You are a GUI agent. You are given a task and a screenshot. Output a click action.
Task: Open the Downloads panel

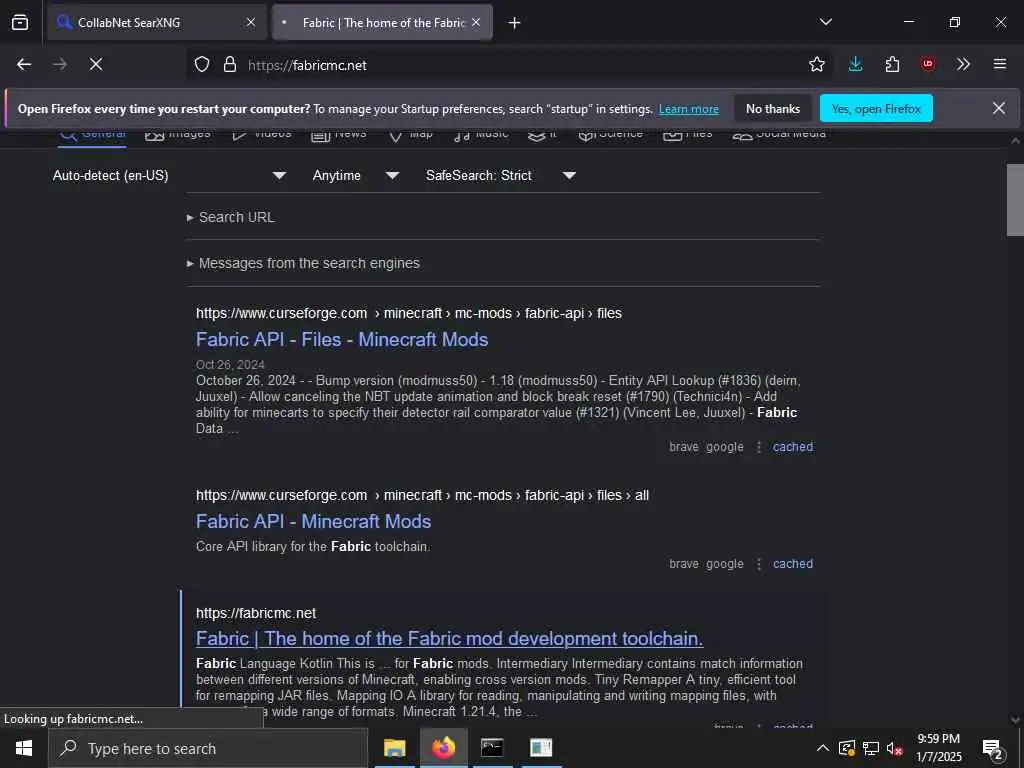856,64
